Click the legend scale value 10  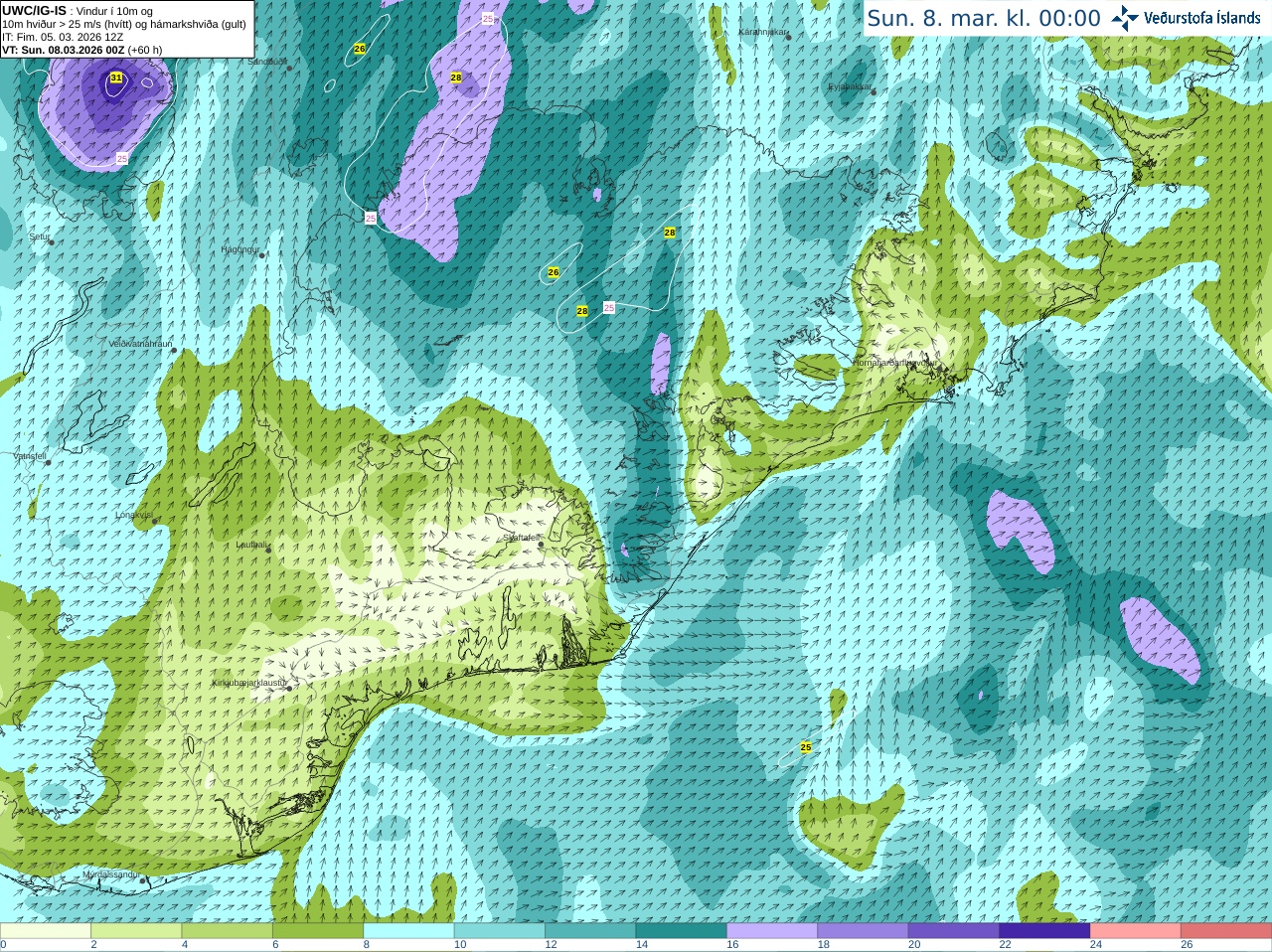pyautogui.click(x=460, y=945)
